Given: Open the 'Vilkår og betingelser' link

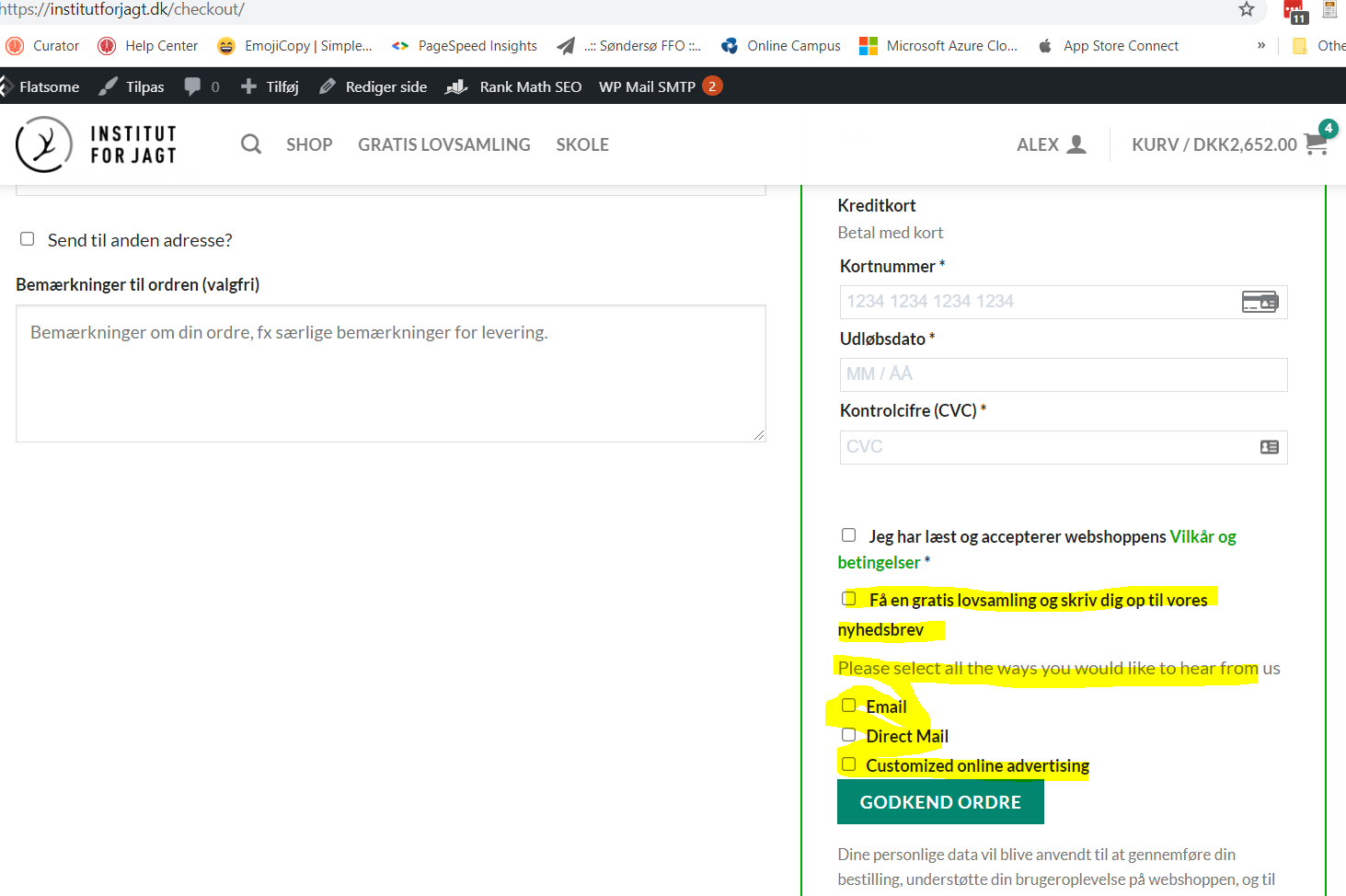Looking at the screenshot, I should coord(1202,535).
